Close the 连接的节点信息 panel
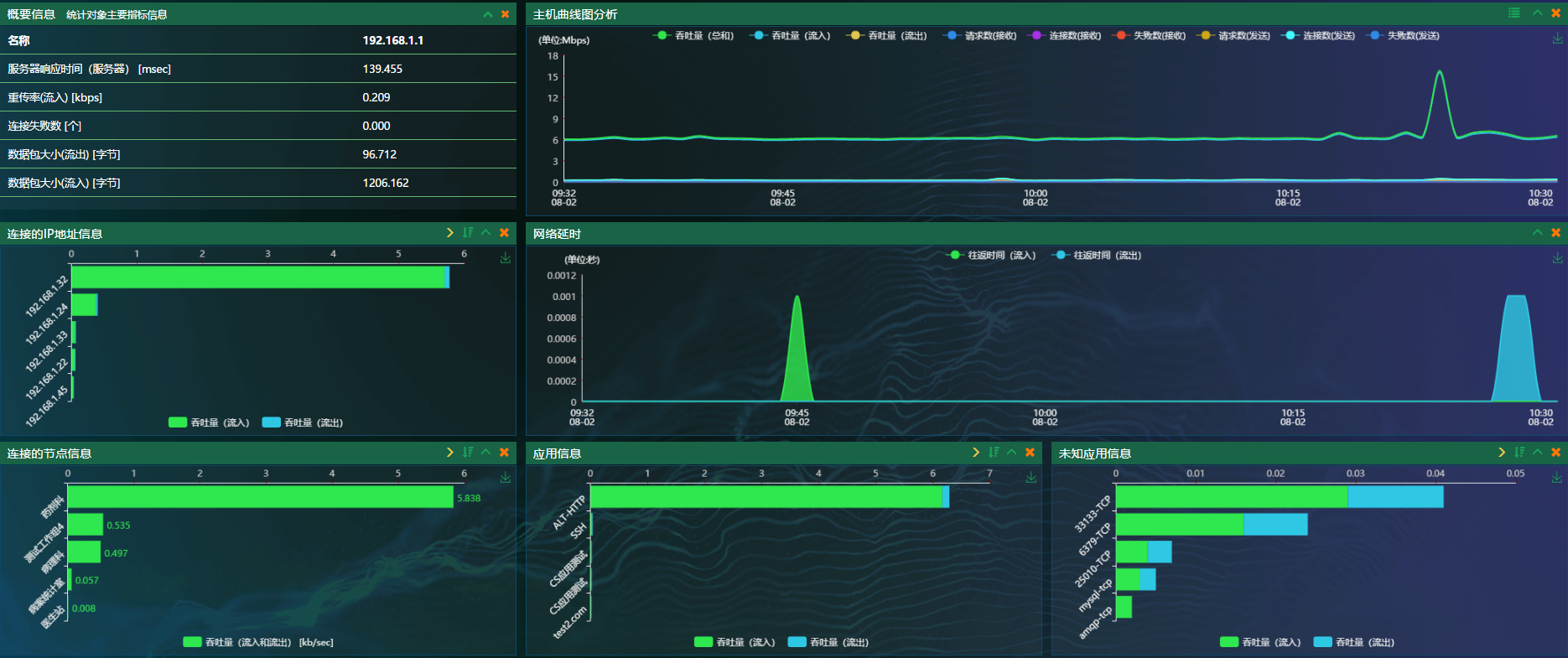 pyautogui.click(x=505, y=452)
